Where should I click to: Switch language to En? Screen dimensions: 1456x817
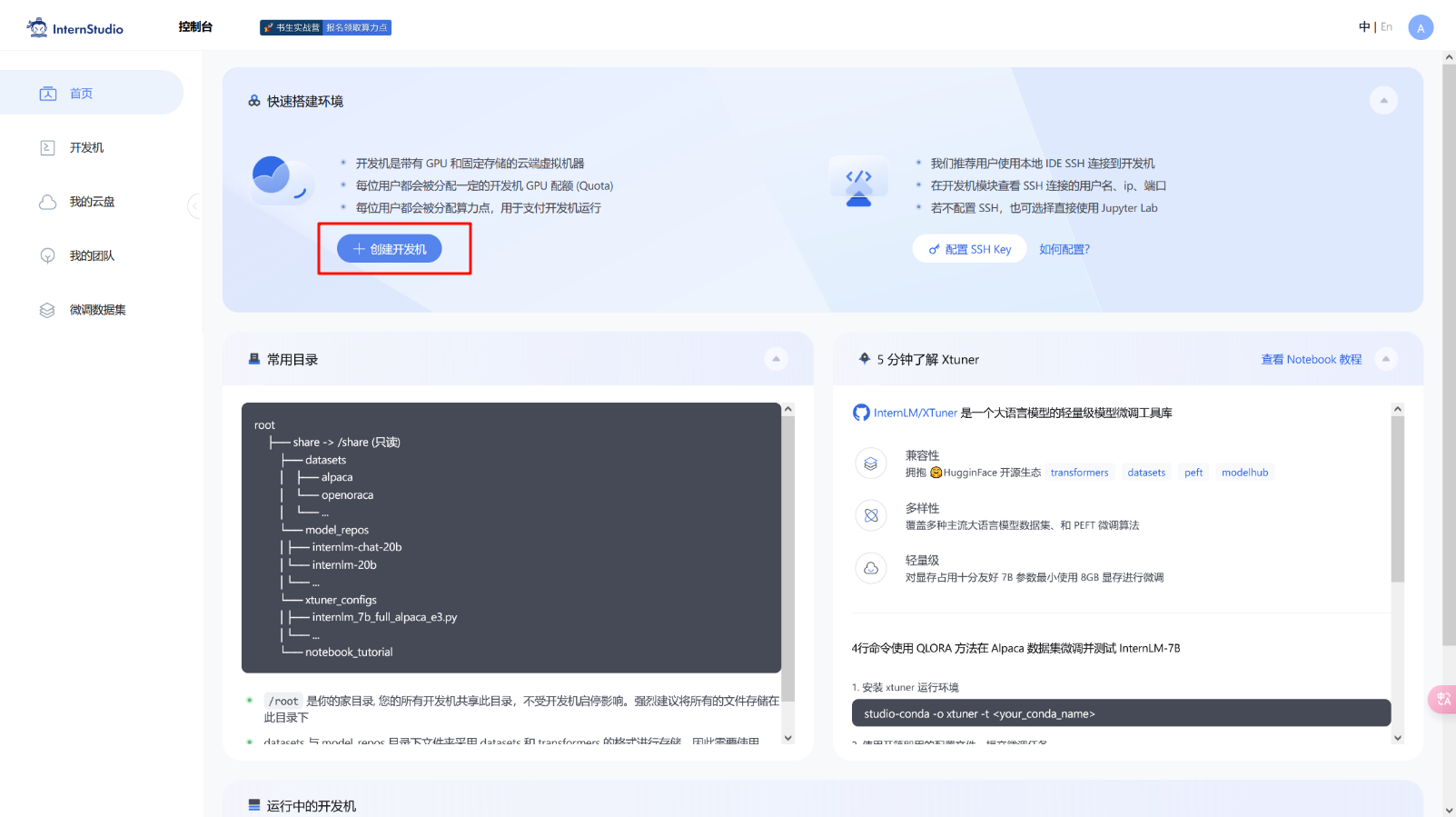click(1387, 27)
